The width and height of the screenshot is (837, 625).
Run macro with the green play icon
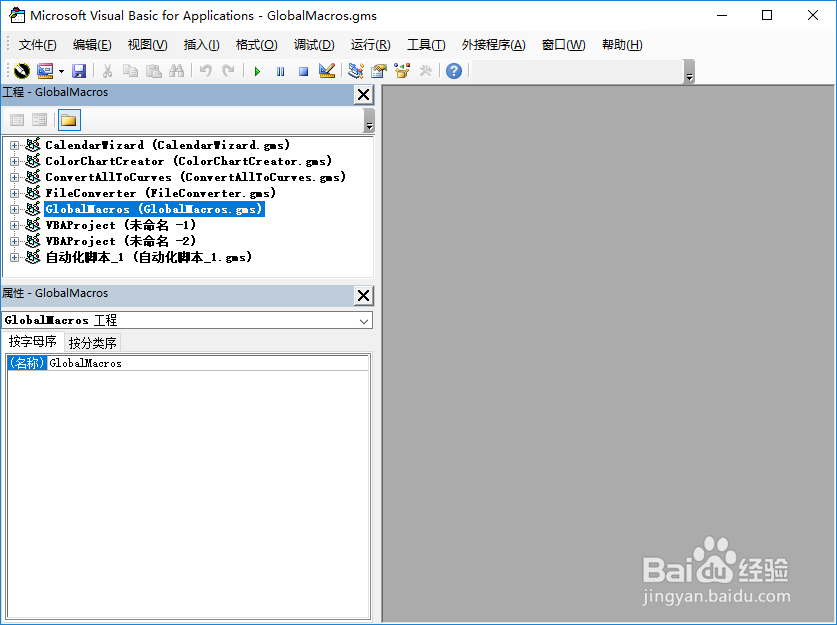(x=257, y=71)
